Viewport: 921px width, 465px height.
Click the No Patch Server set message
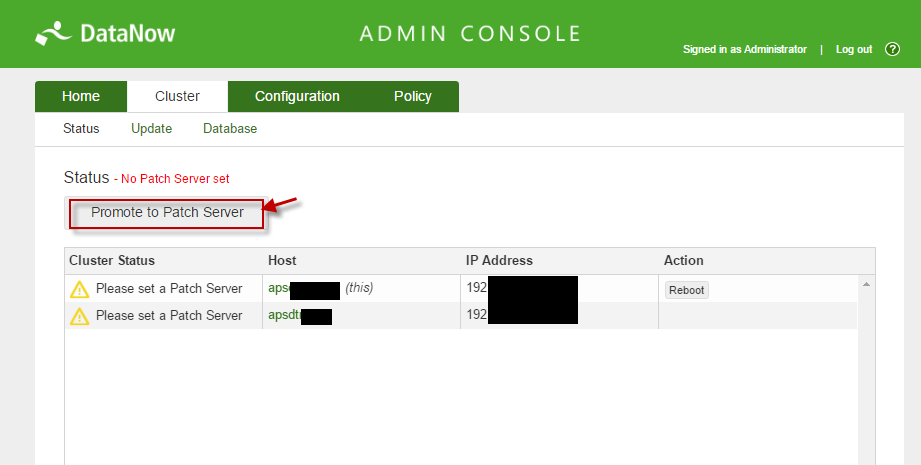(175, 179)
